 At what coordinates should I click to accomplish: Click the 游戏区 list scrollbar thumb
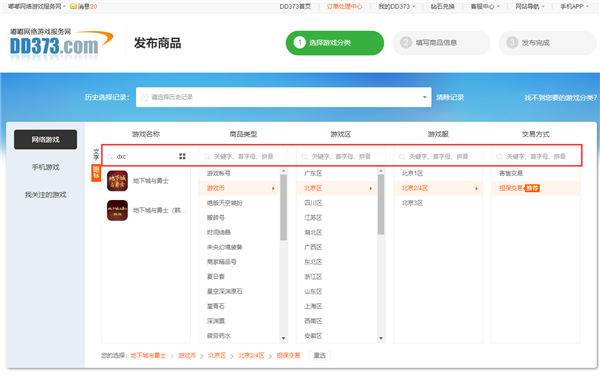381,204
